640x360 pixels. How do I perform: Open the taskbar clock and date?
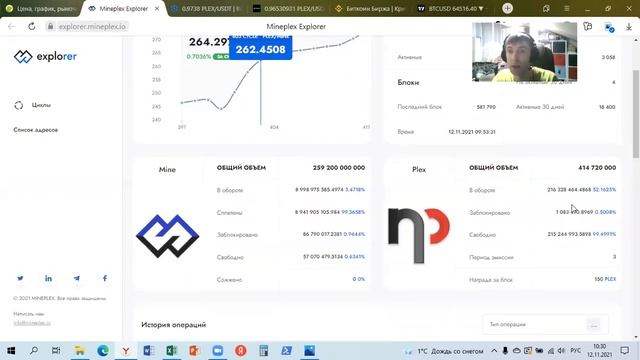(599, 351)
